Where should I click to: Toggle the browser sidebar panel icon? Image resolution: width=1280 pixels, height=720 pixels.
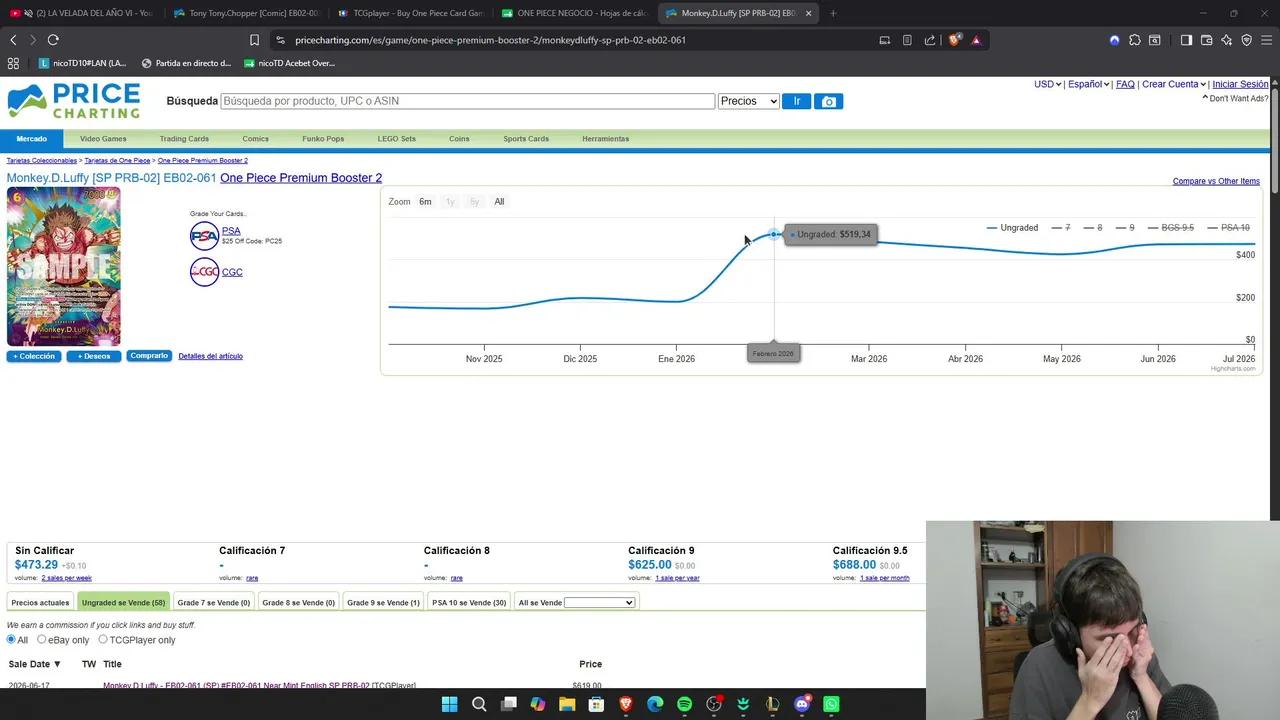click(1186, 40)
